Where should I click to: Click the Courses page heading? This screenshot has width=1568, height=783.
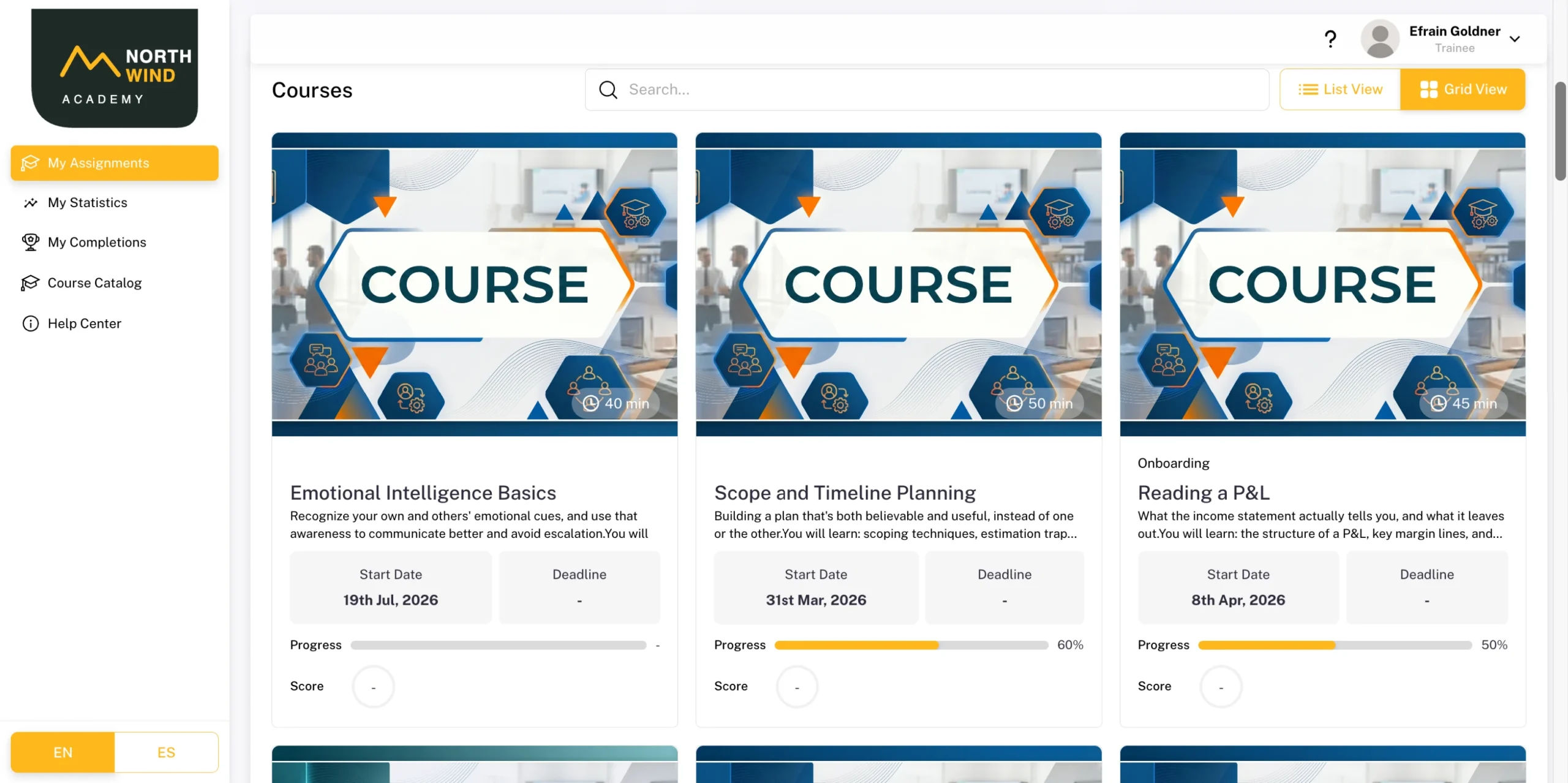[x=312, y=91]
